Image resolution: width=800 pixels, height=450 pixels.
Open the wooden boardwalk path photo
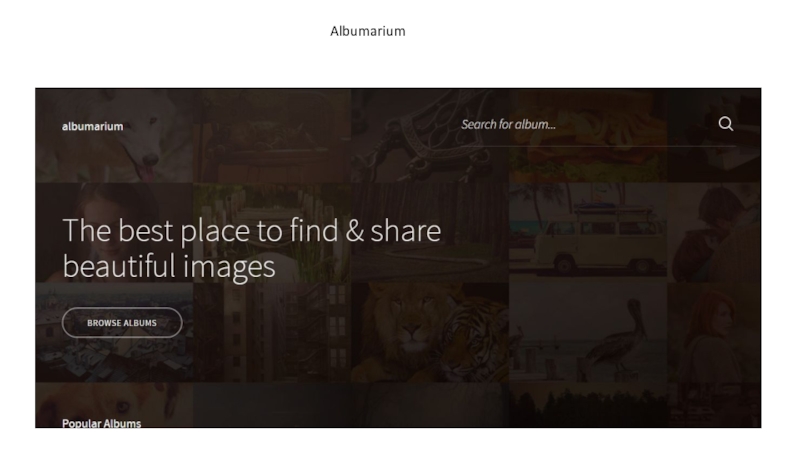(272, 233)
